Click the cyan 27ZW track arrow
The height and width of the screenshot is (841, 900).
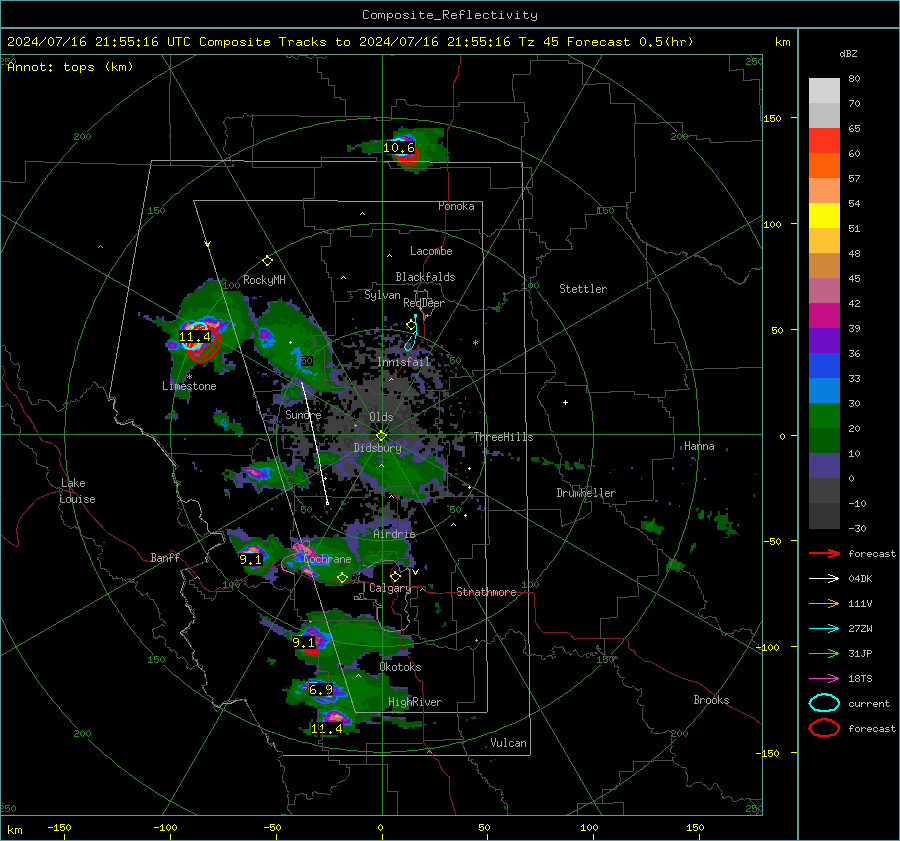coord(824,629)
